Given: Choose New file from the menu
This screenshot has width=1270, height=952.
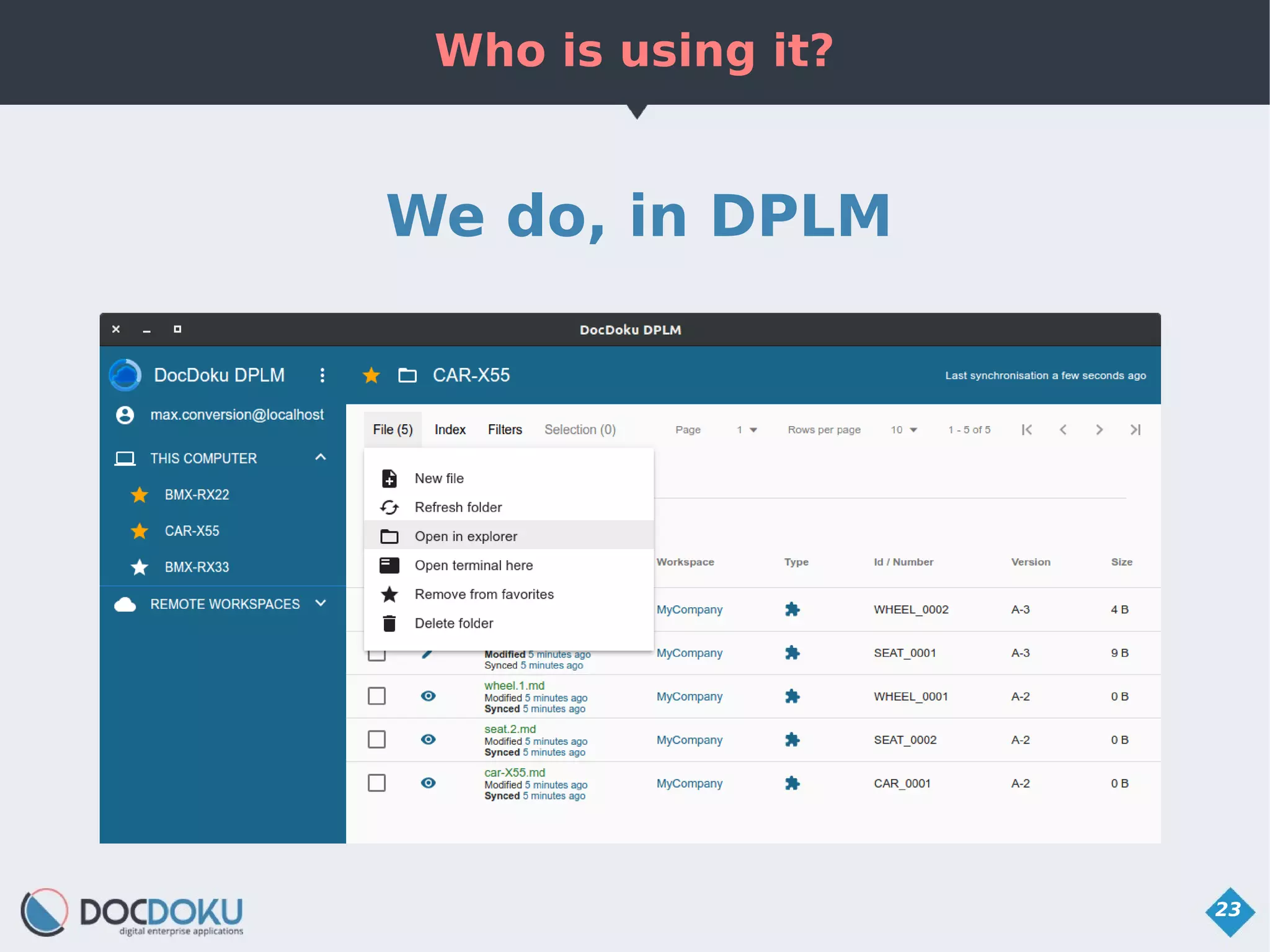Looking at the screenshot, I should (x=508, y=479).
